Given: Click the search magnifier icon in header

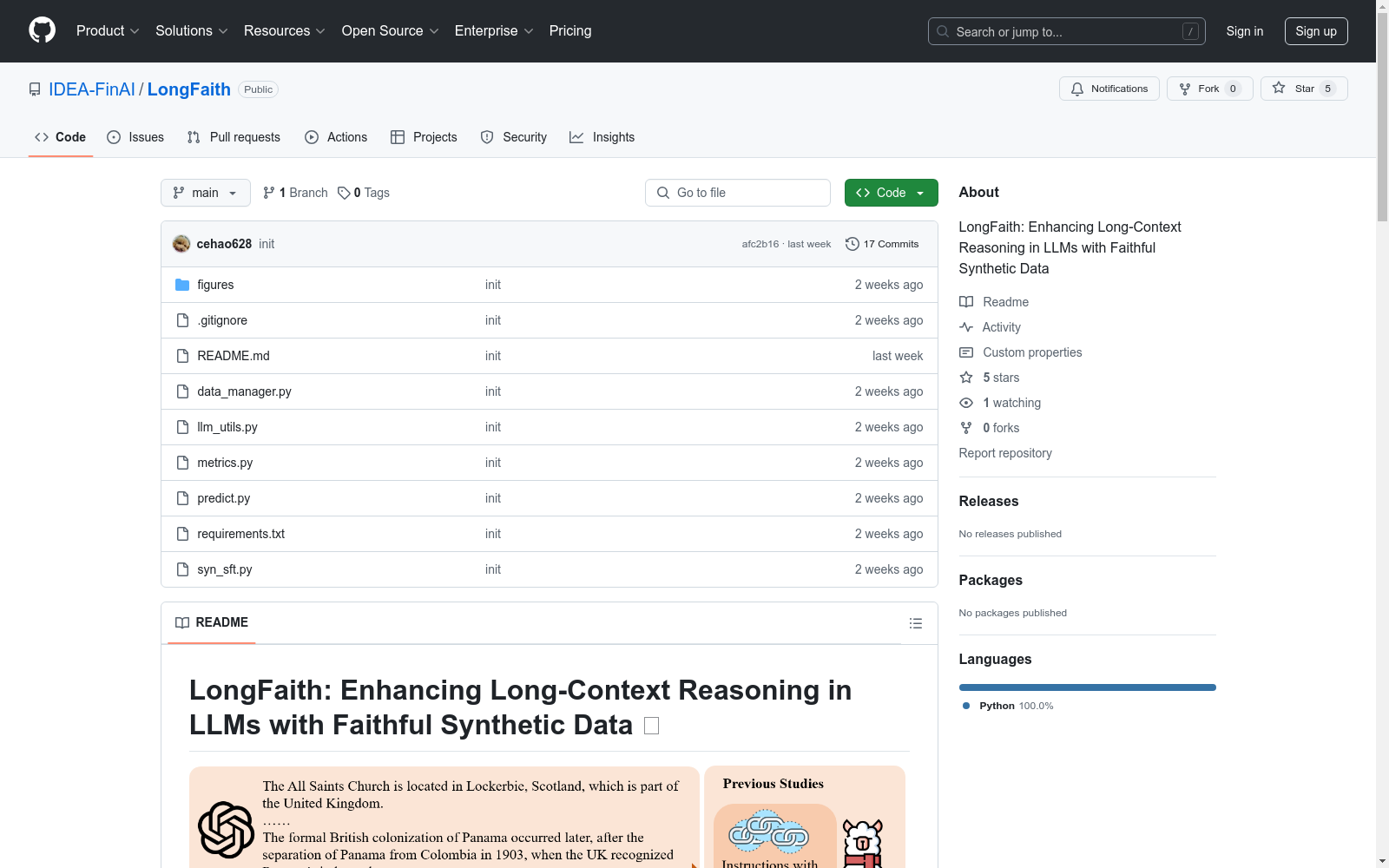Looking at the screenshot, I should click(943, 31).
